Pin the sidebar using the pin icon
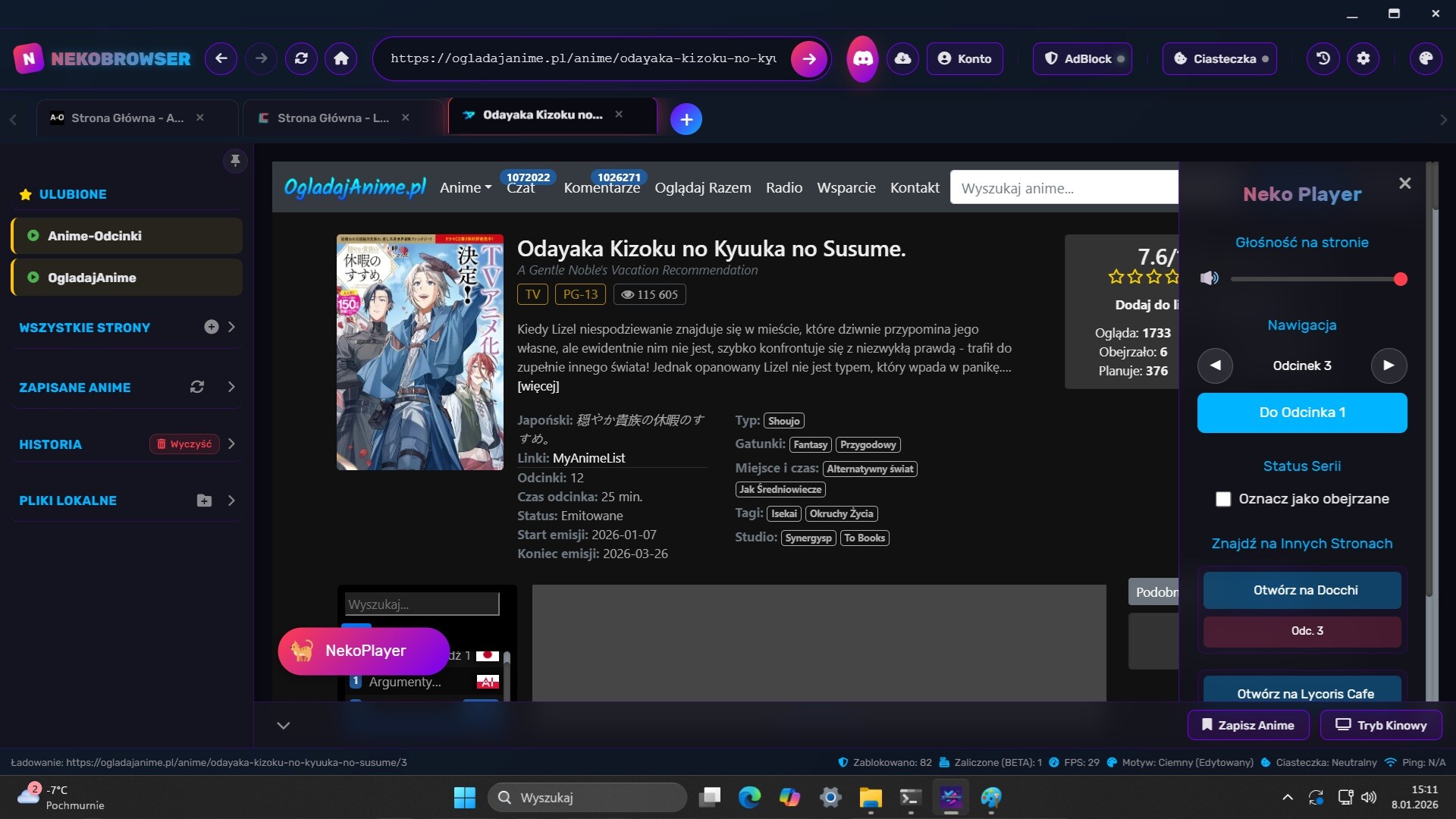1456x819 pixels. [x=235, y=161]
